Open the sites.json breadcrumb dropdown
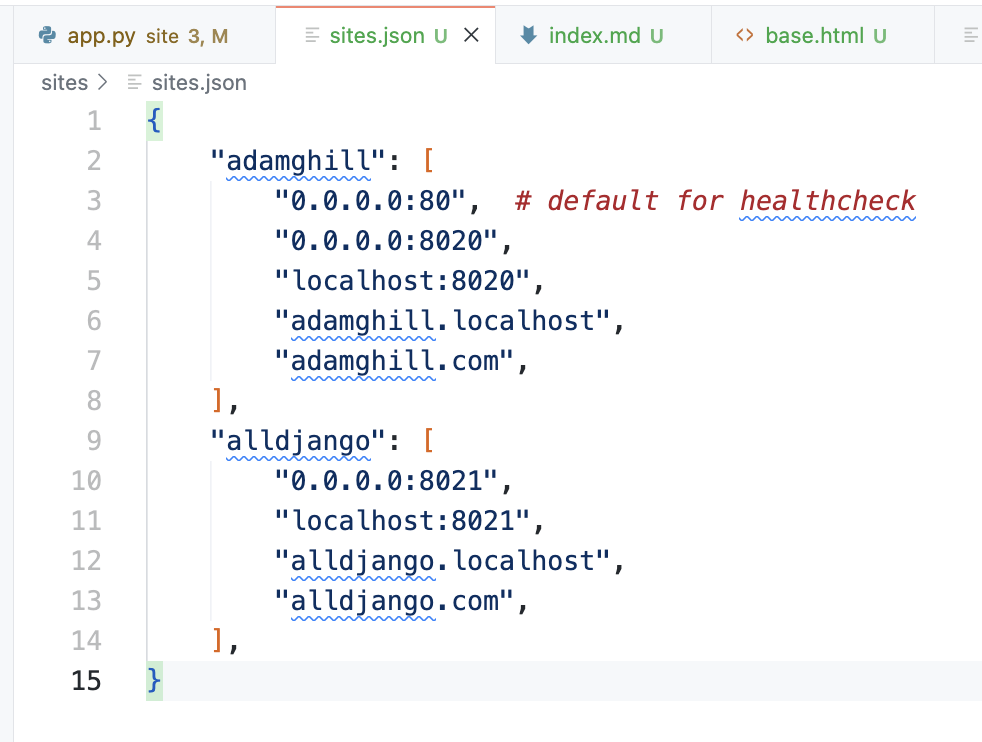982x742 pixels. coord(198,83)
